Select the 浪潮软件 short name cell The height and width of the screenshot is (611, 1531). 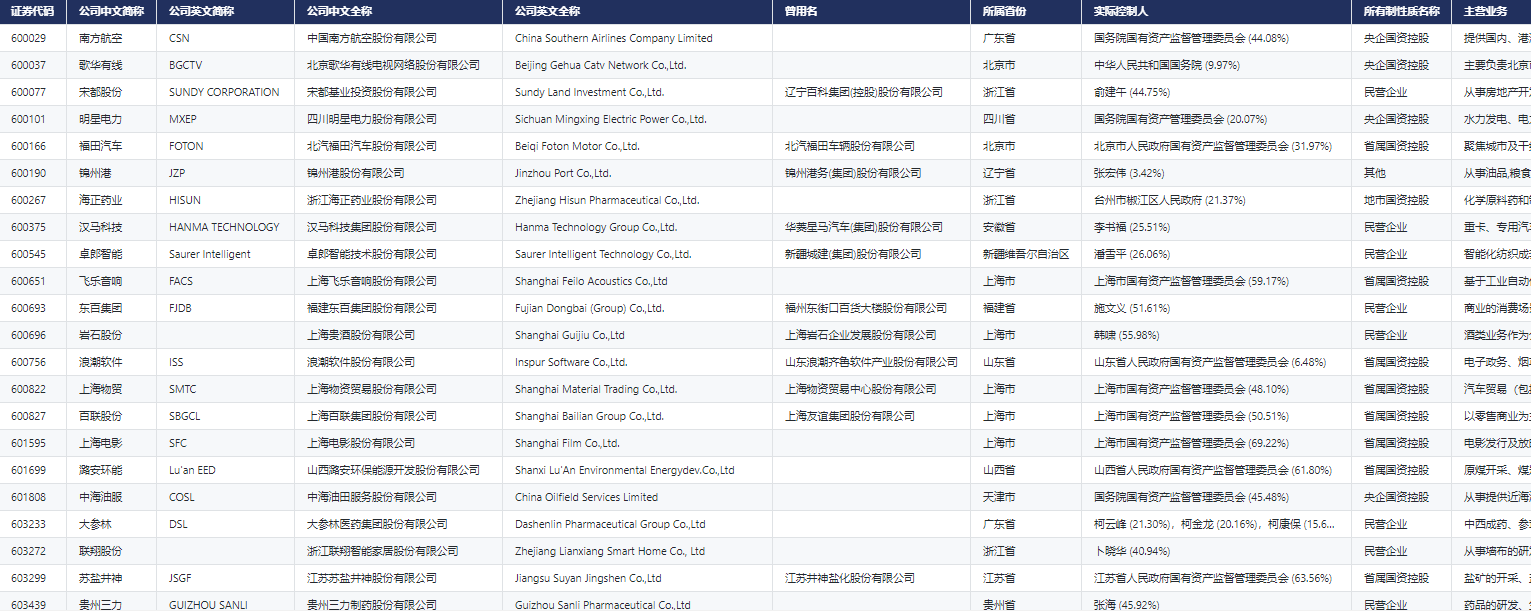[x=112, y=362]
